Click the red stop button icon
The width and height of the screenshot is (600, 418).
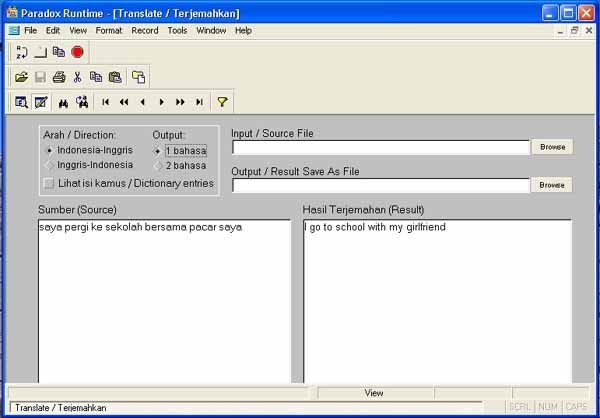(x=77, y=52)
